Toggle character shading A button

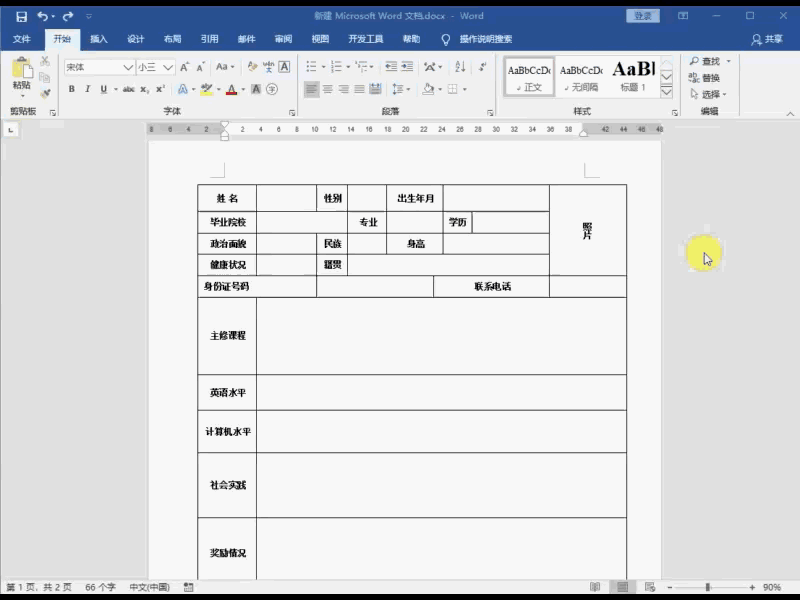256,89
